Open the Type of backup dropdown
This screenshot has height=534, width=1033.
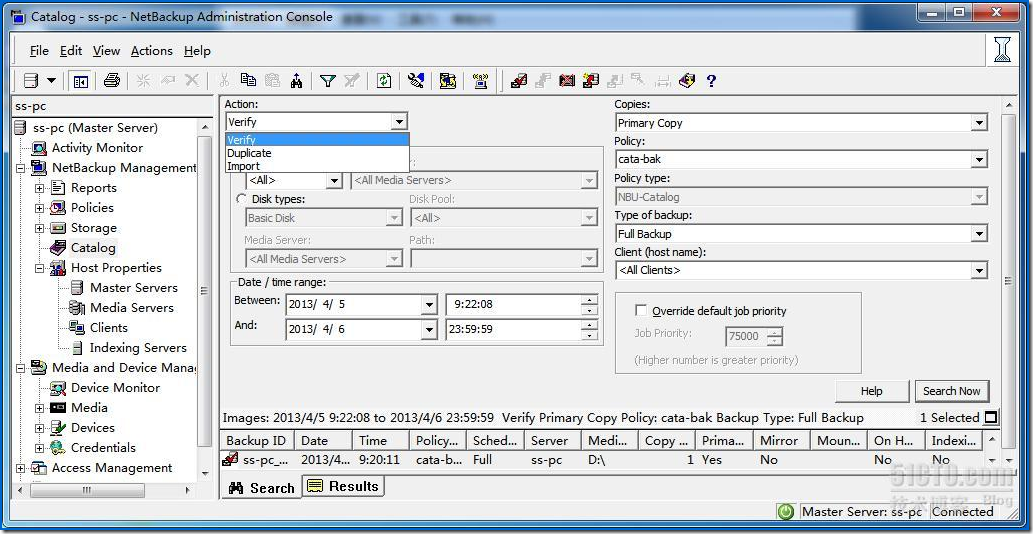click(x=979, y=234)
